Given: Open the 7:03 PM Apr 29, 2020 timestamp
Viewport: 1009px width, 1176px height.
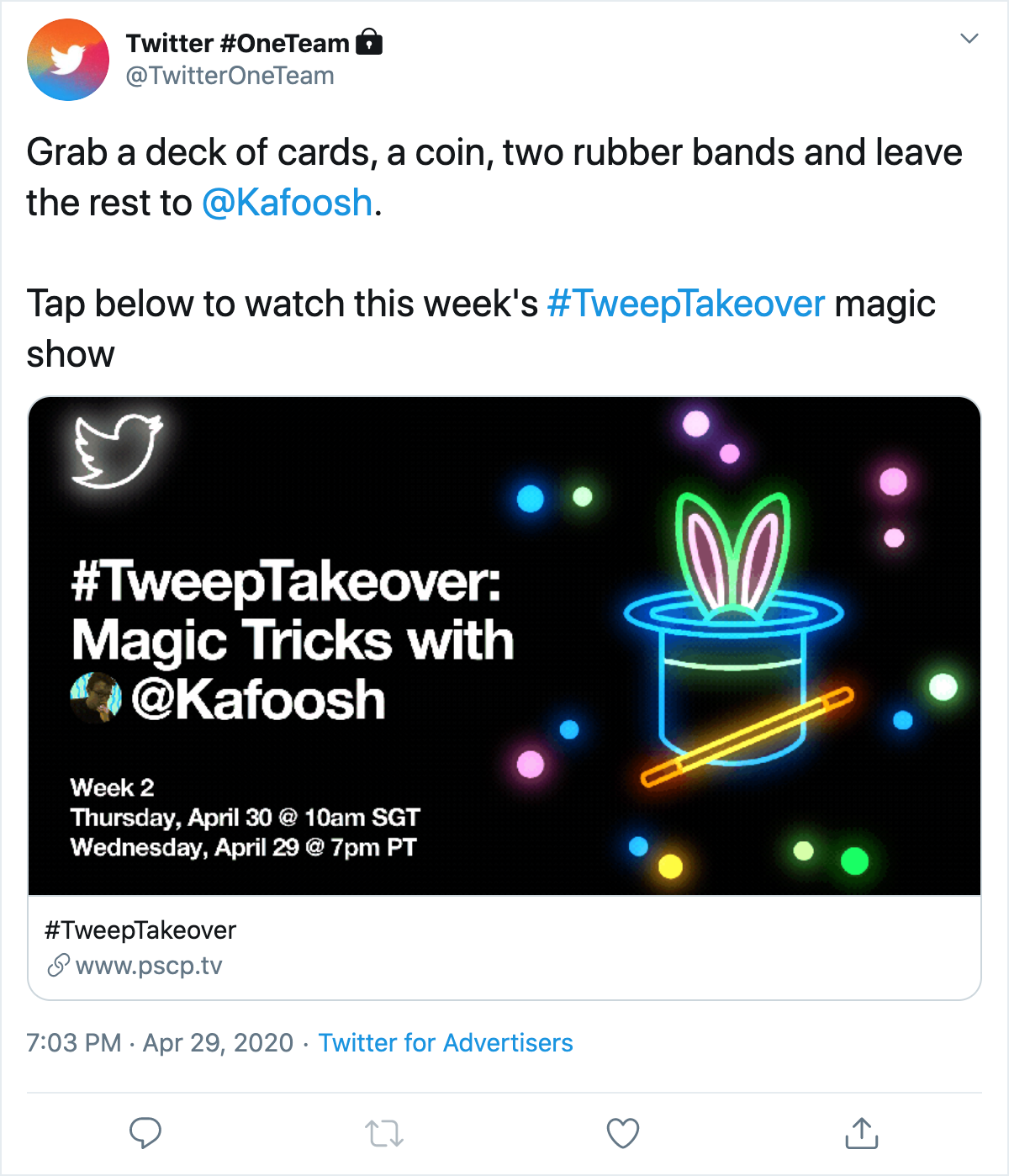Looking at the screenshot, I should 160,1043.
